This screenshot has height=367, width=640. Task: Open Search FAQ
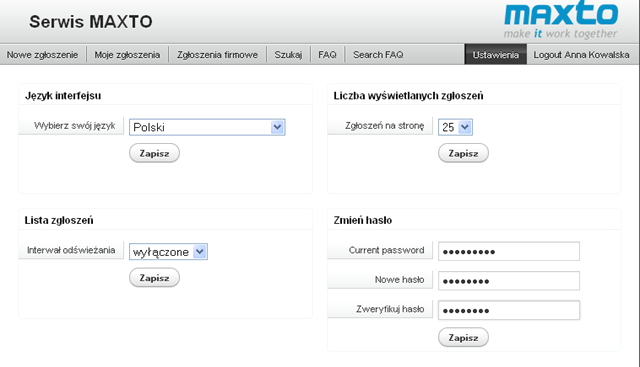[378, 55]
